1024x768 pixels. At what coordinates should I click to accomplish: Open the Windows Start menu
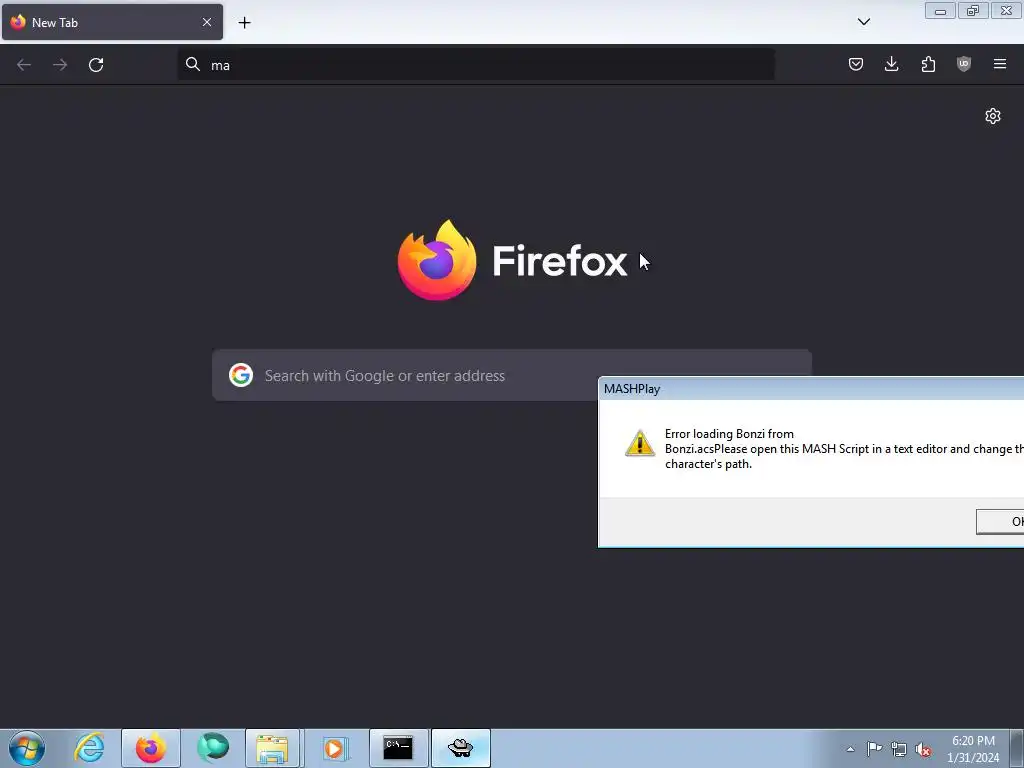pos(27,748)
